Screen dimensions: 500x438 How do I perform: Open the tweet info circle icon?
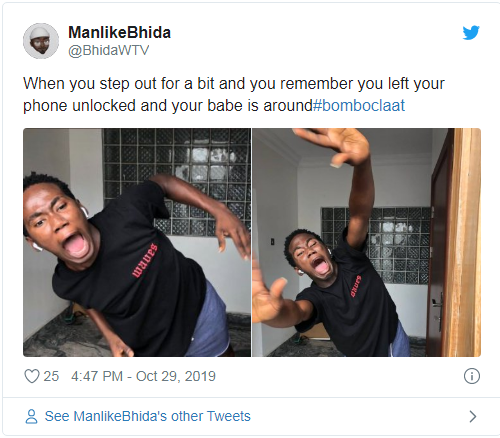[x=472, y=376]
